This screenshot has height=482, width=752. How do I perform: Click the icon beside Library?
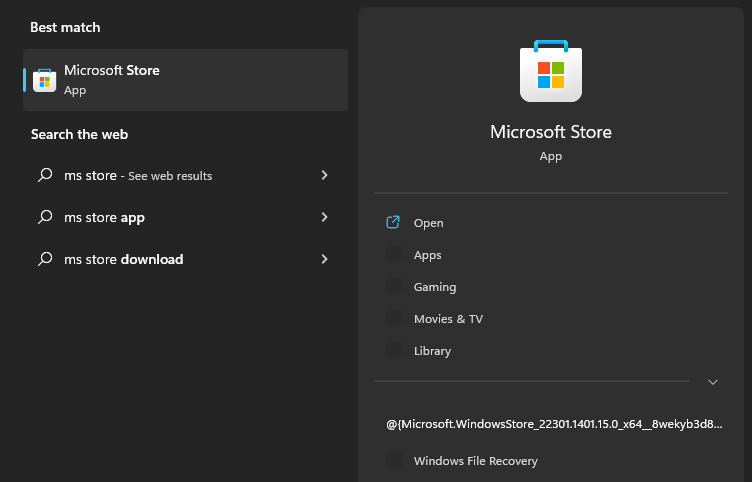point(394,350)
